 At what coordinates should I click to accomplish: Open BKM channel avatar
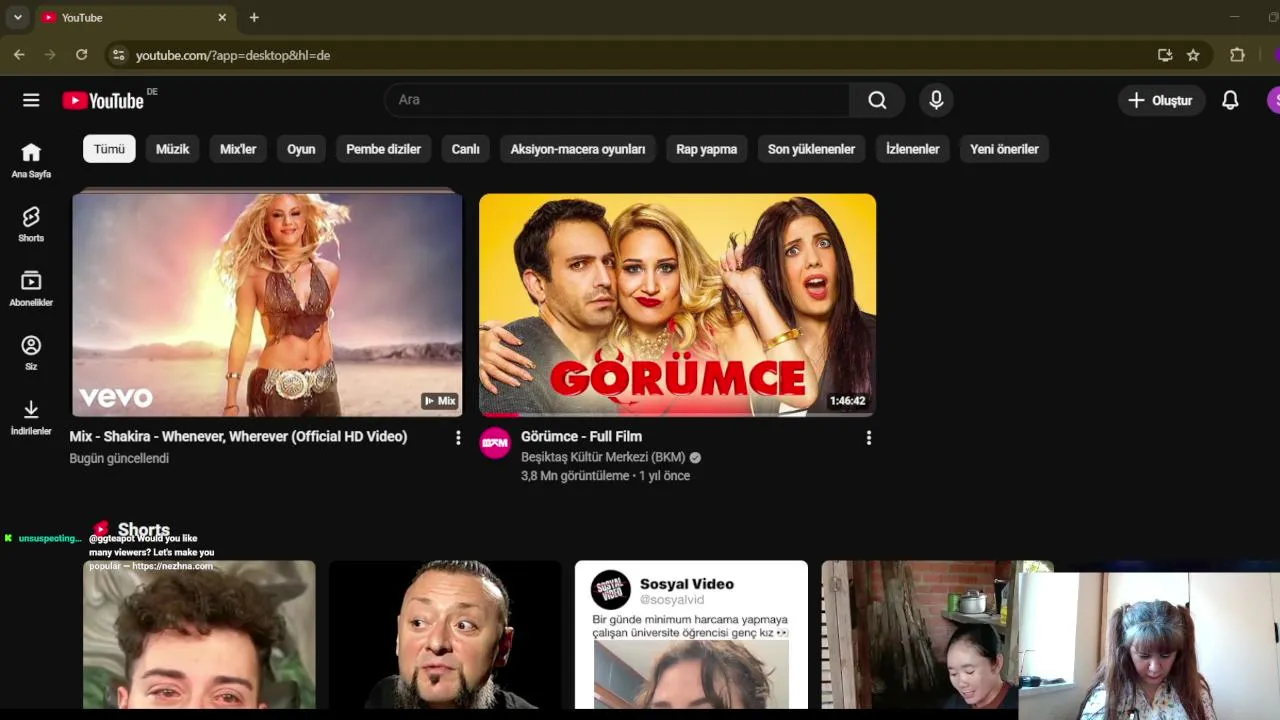click(495, 442)
